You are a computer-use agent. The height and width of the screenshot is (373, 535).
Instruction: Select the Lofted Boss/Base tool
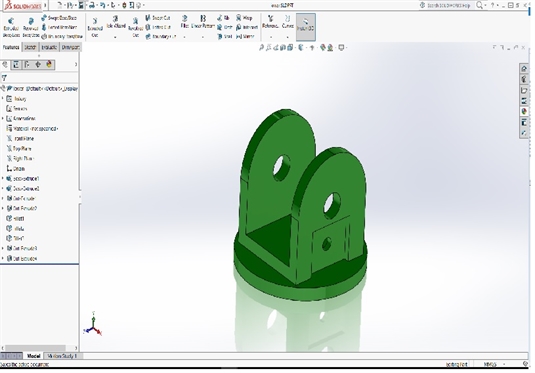(x=59, y=27)
